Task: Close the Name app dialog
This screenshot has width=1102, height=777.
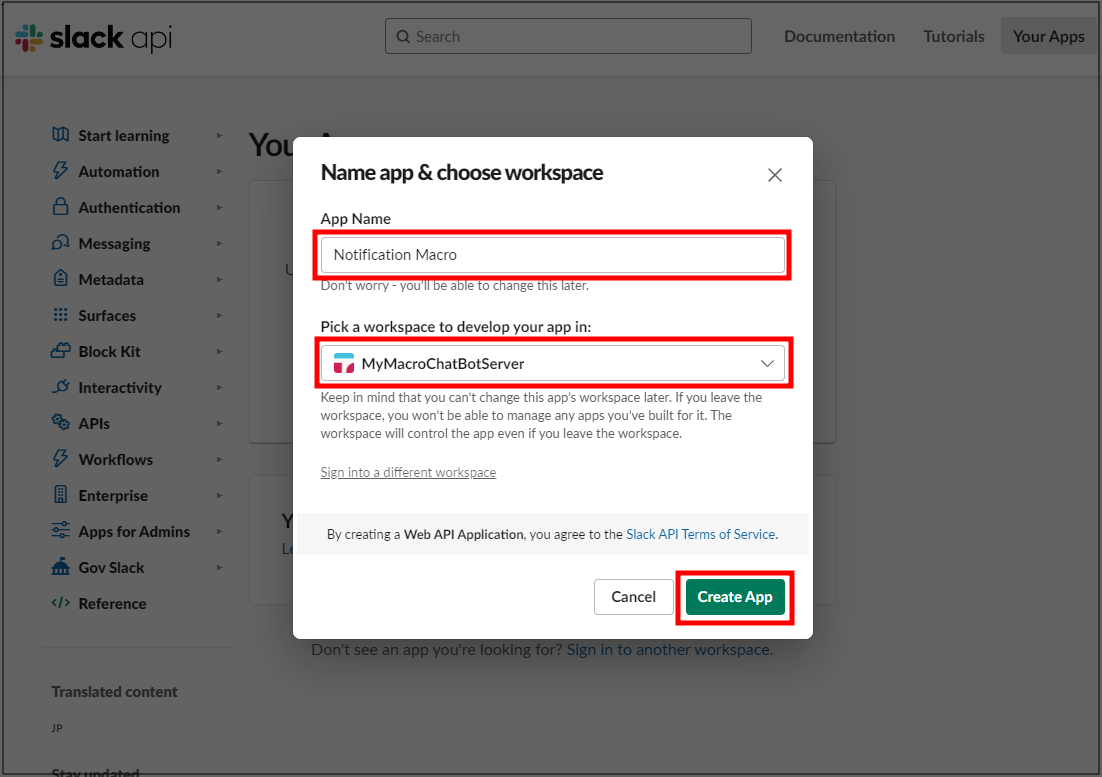Action: point(774,175)
